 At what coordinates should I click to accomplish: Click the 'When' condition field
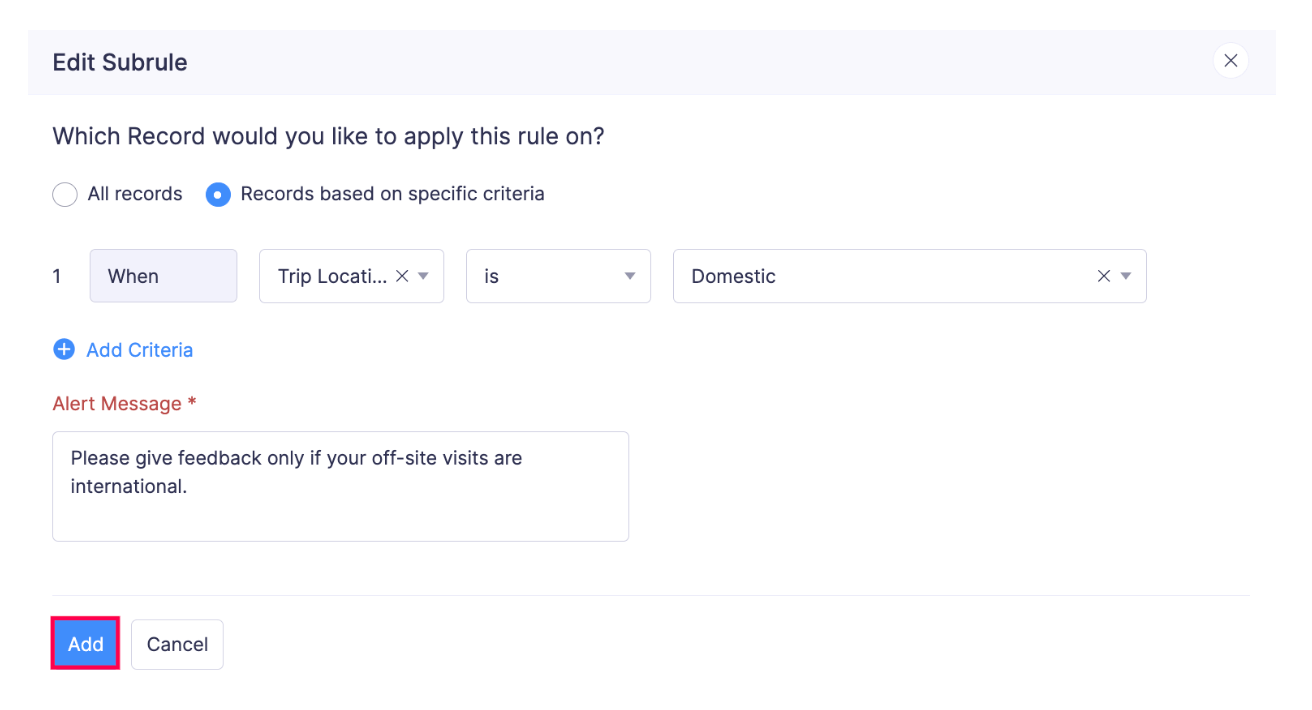(163, 276)
